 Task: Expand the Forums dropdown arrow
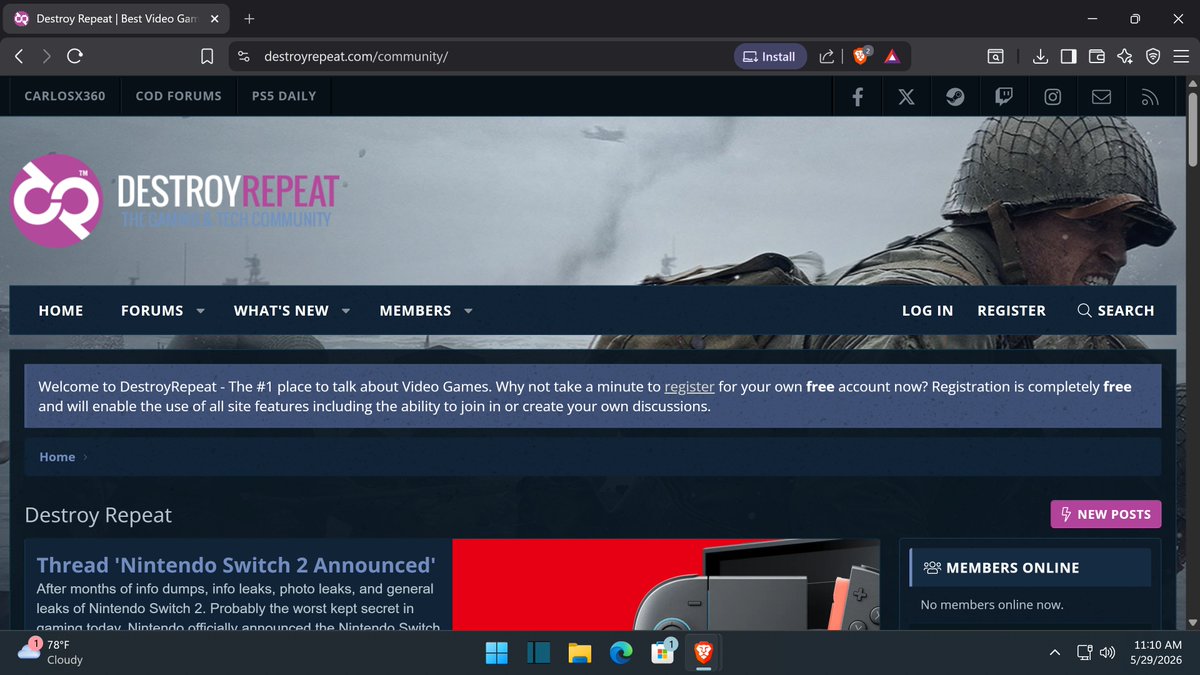pyautogui.click(x=201, y=311)
